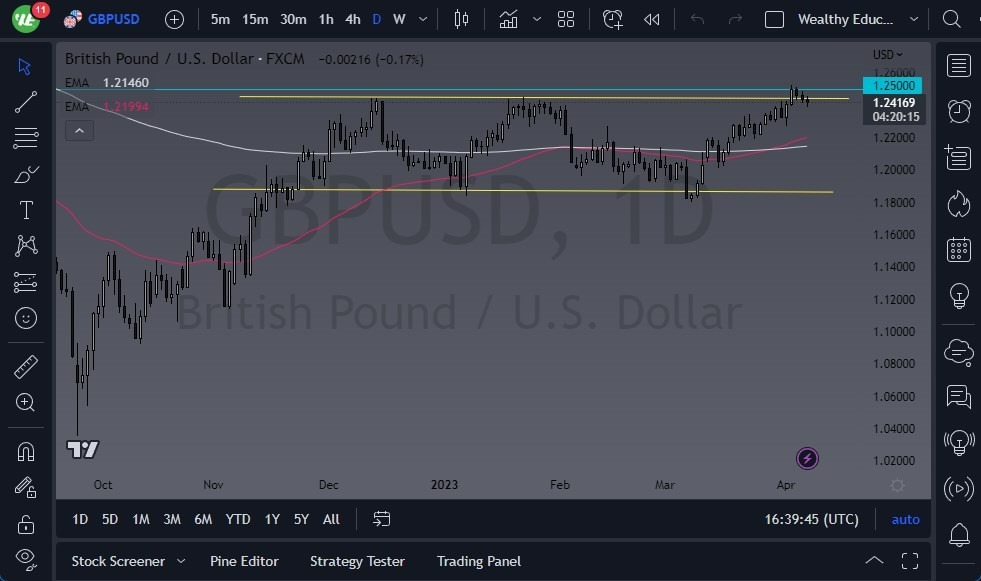Start Bar Replay mode

pos(651,18)
